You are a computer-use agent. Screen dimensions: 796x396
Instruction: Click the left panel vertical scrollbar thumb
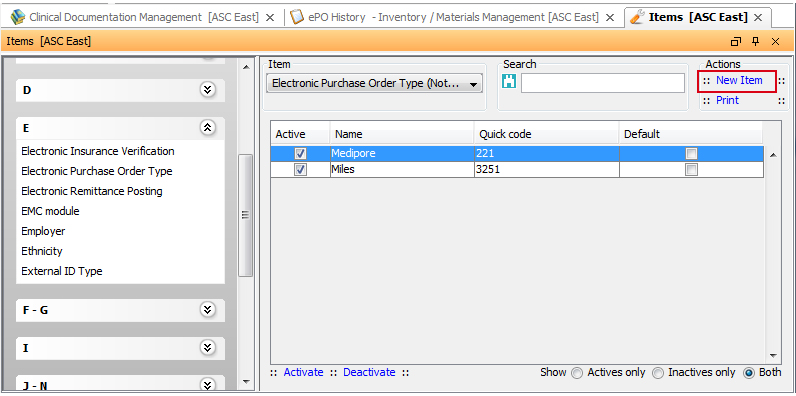pos(246,215)
